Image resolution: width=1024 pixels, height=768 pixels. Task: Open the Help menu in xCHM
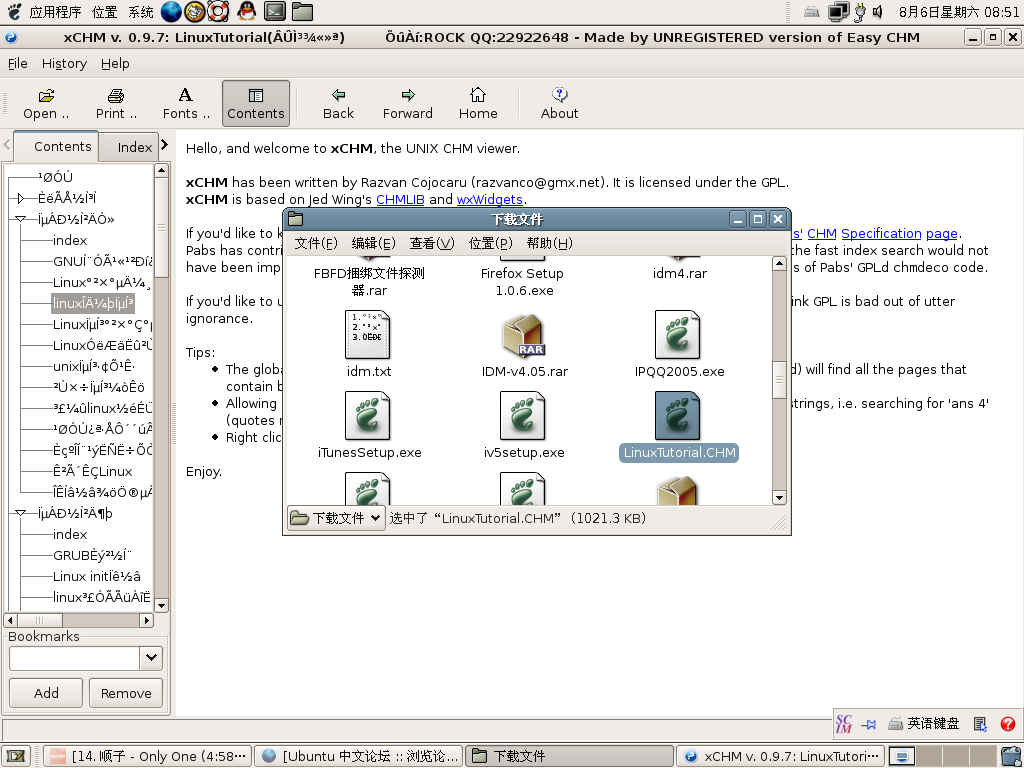pyautogui.click(x=116, y=63)
